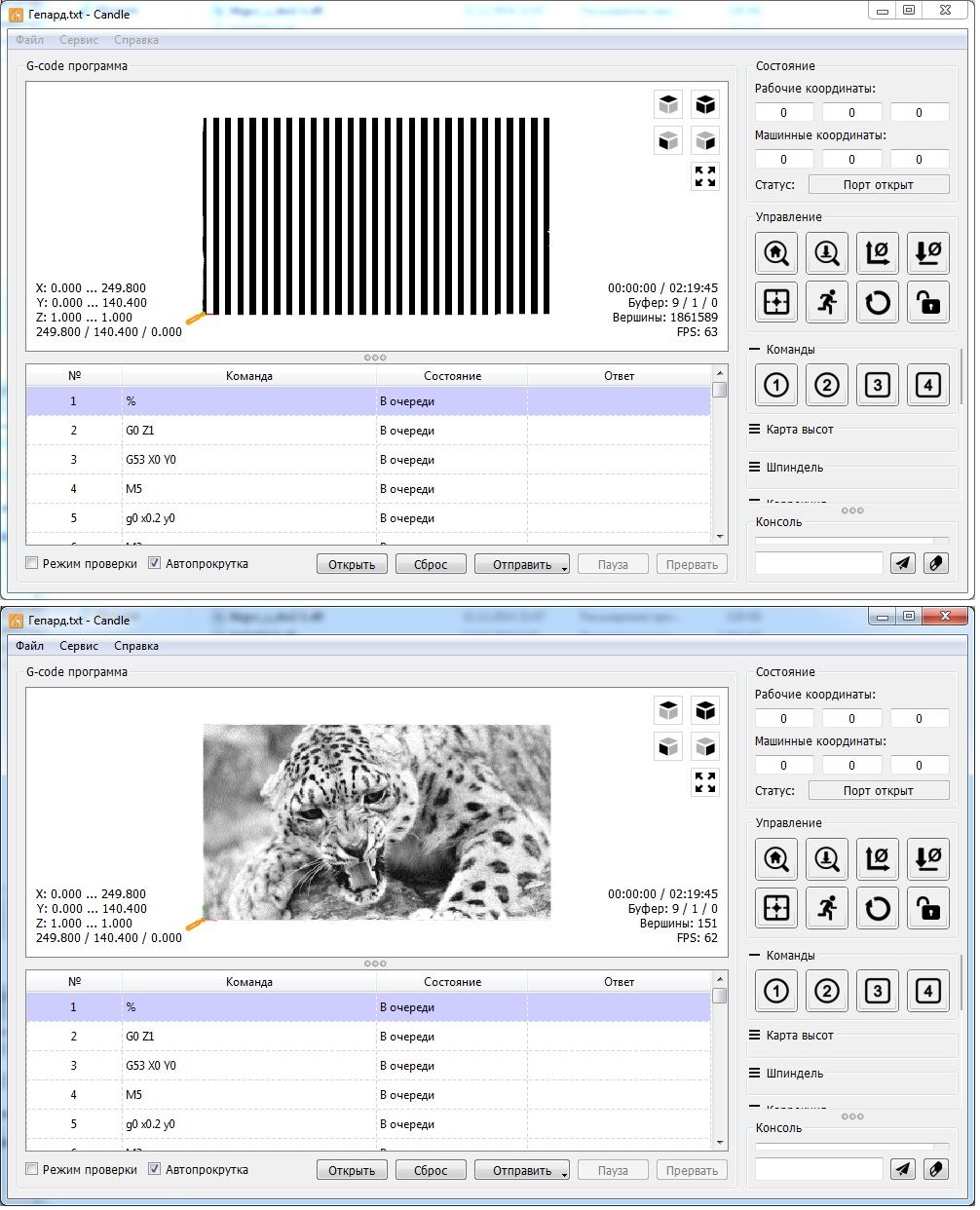This screenshot has height=1210, width=980.
Task: Zero Z axis in lower window
Action: click(x=928, y=859)
